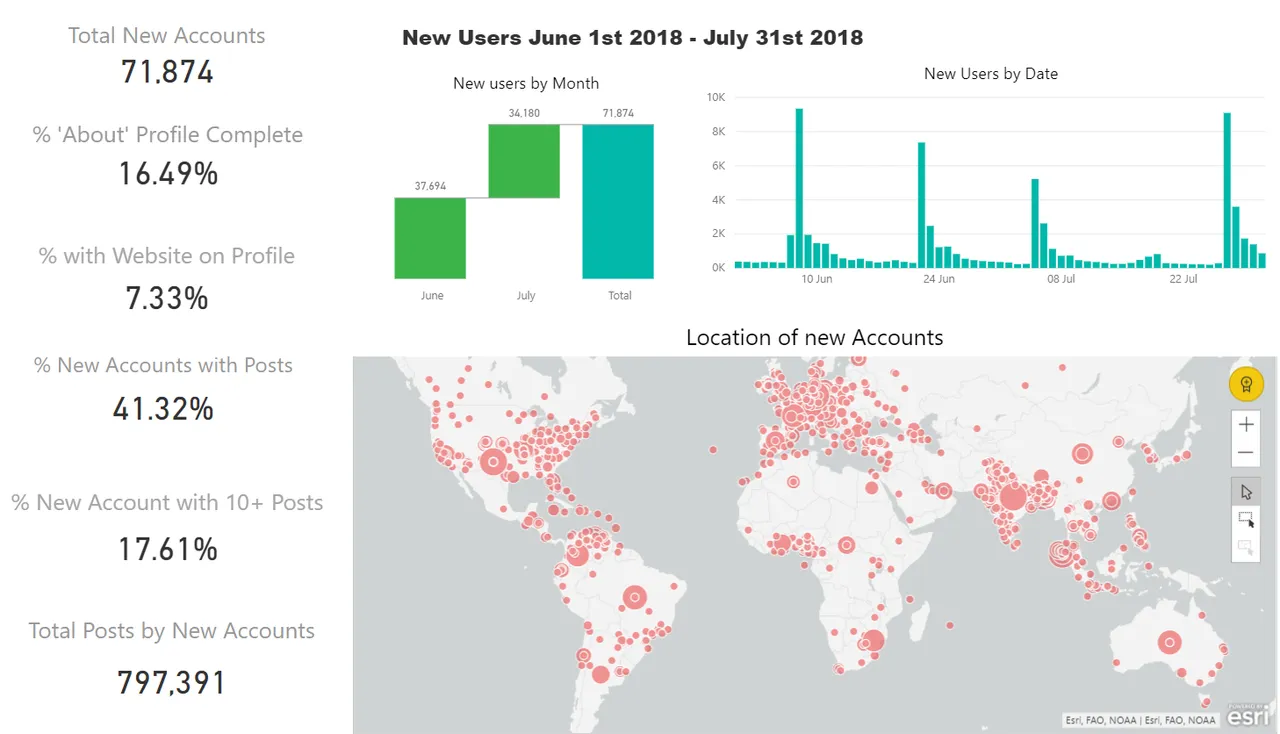The image size is (1280, 734).
Task: Click the late July spike bar near 9K
Action: 1227,190
